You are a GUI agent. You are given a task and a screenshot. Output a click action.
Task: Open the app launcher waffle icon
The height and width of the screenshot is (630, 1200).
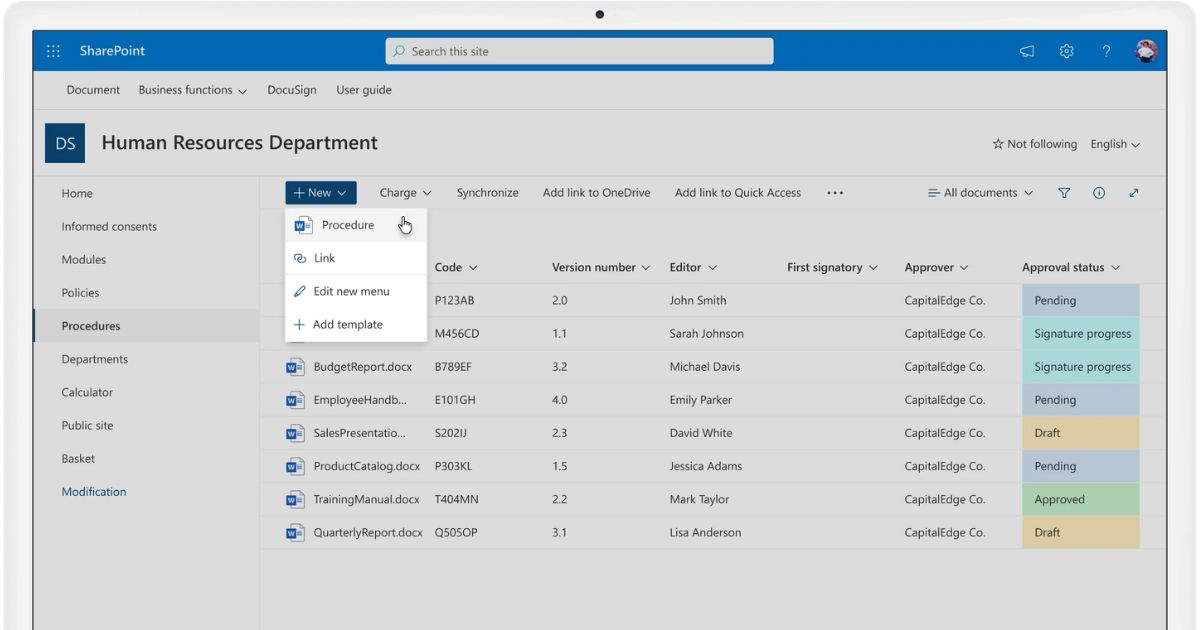(x=54, y=51)
